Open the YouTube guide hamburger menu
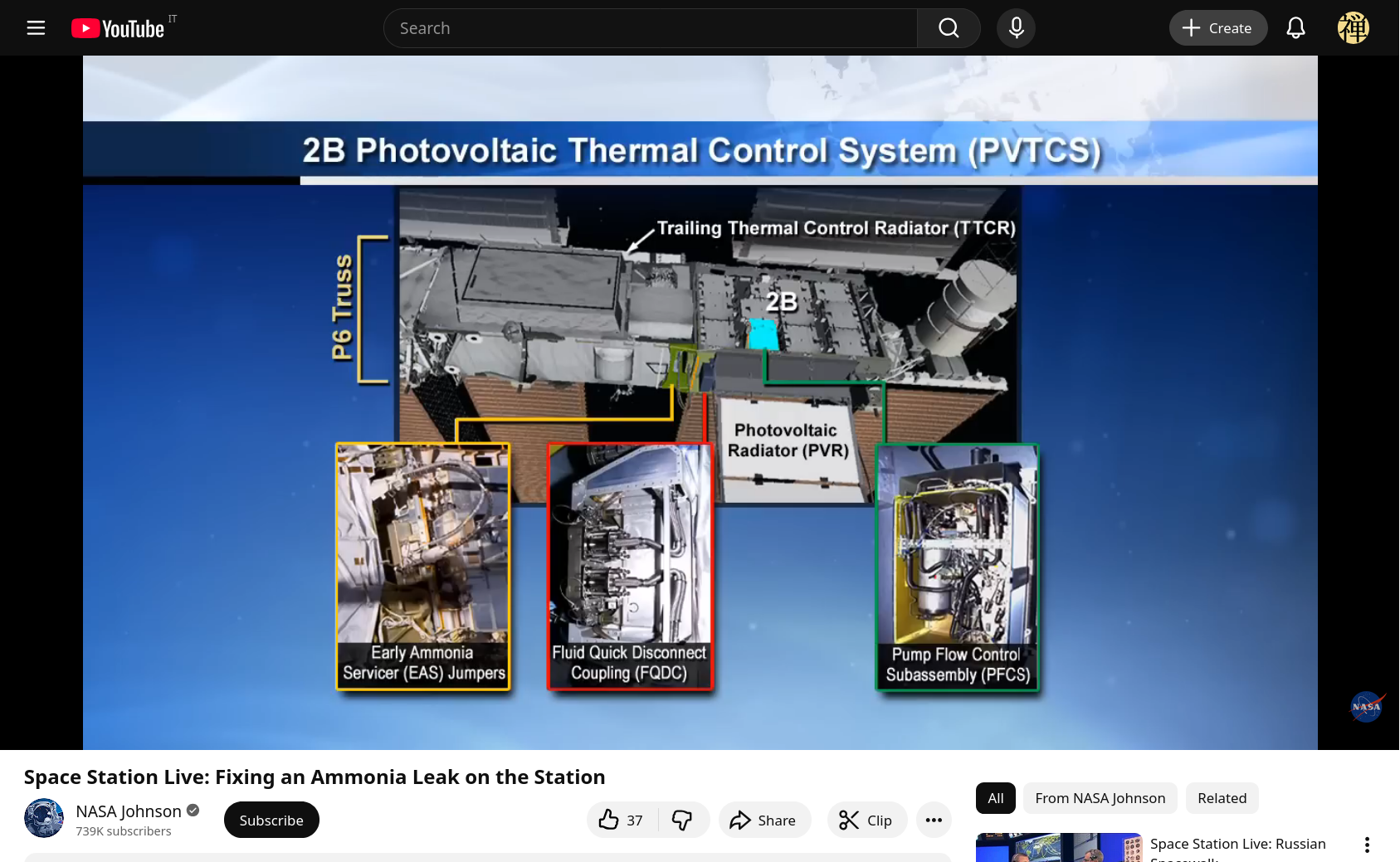 click(36, 28)
